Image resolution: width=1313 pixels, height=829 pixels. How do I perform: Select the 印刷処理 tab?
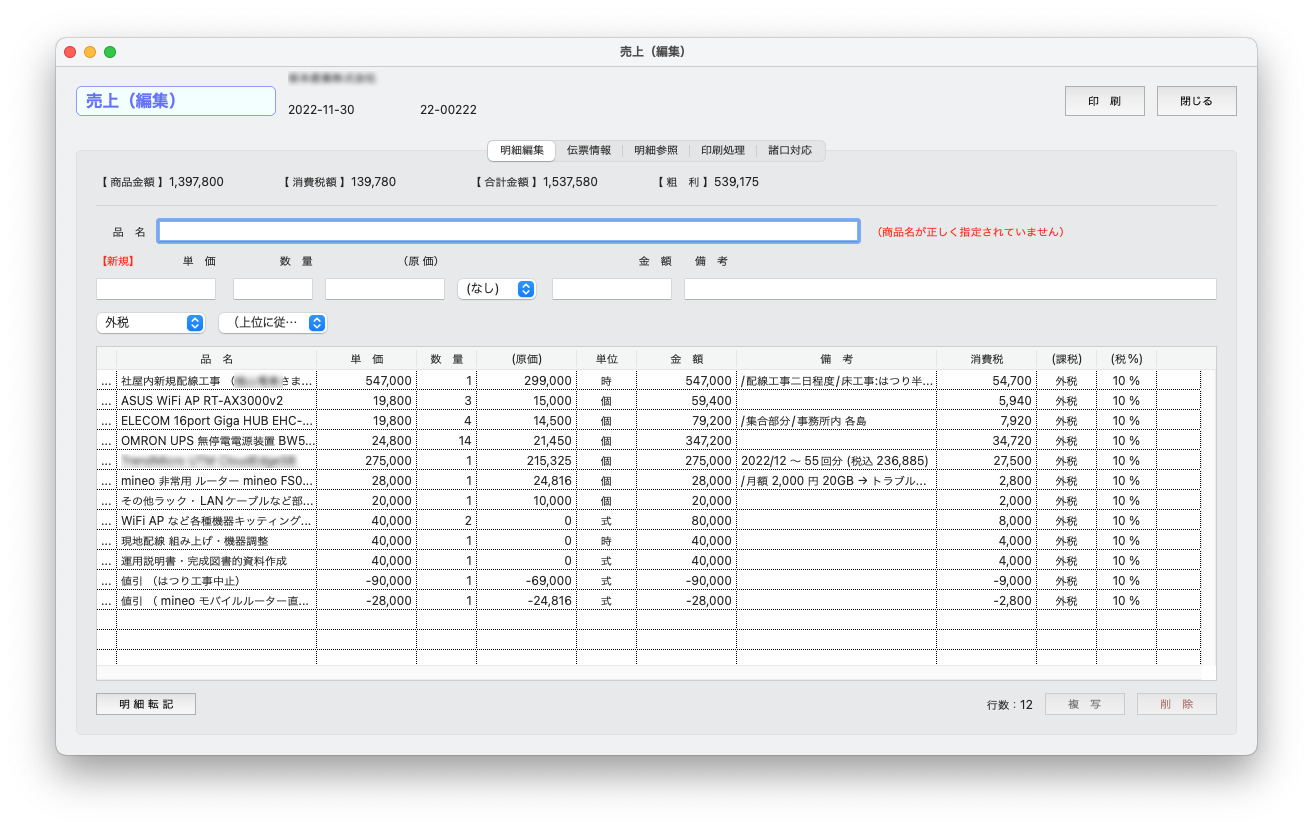point(722,151)
